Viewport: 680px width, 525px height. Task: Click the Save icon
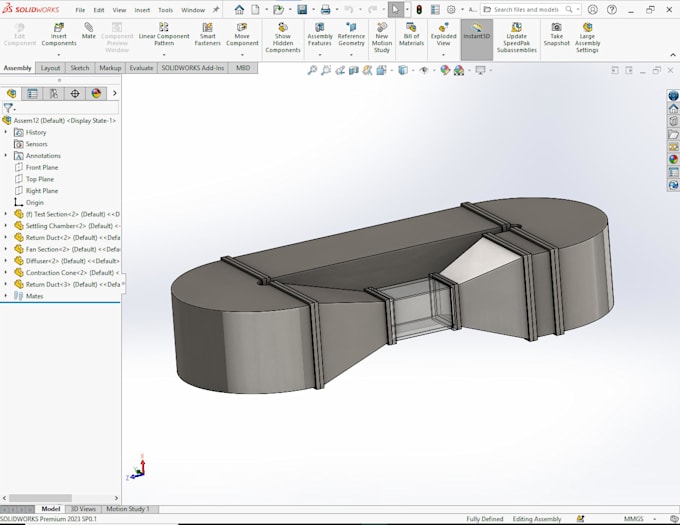302,10
